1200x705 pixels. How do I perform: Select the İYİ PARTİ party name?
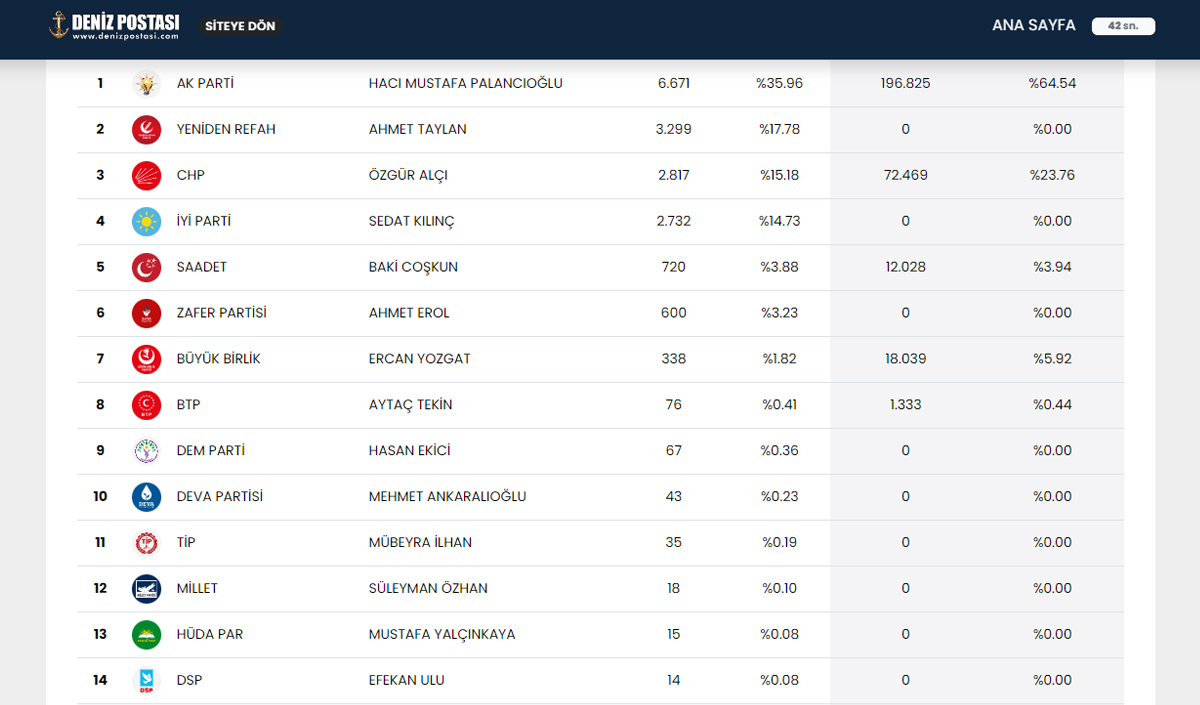click(x=204, y=221)
